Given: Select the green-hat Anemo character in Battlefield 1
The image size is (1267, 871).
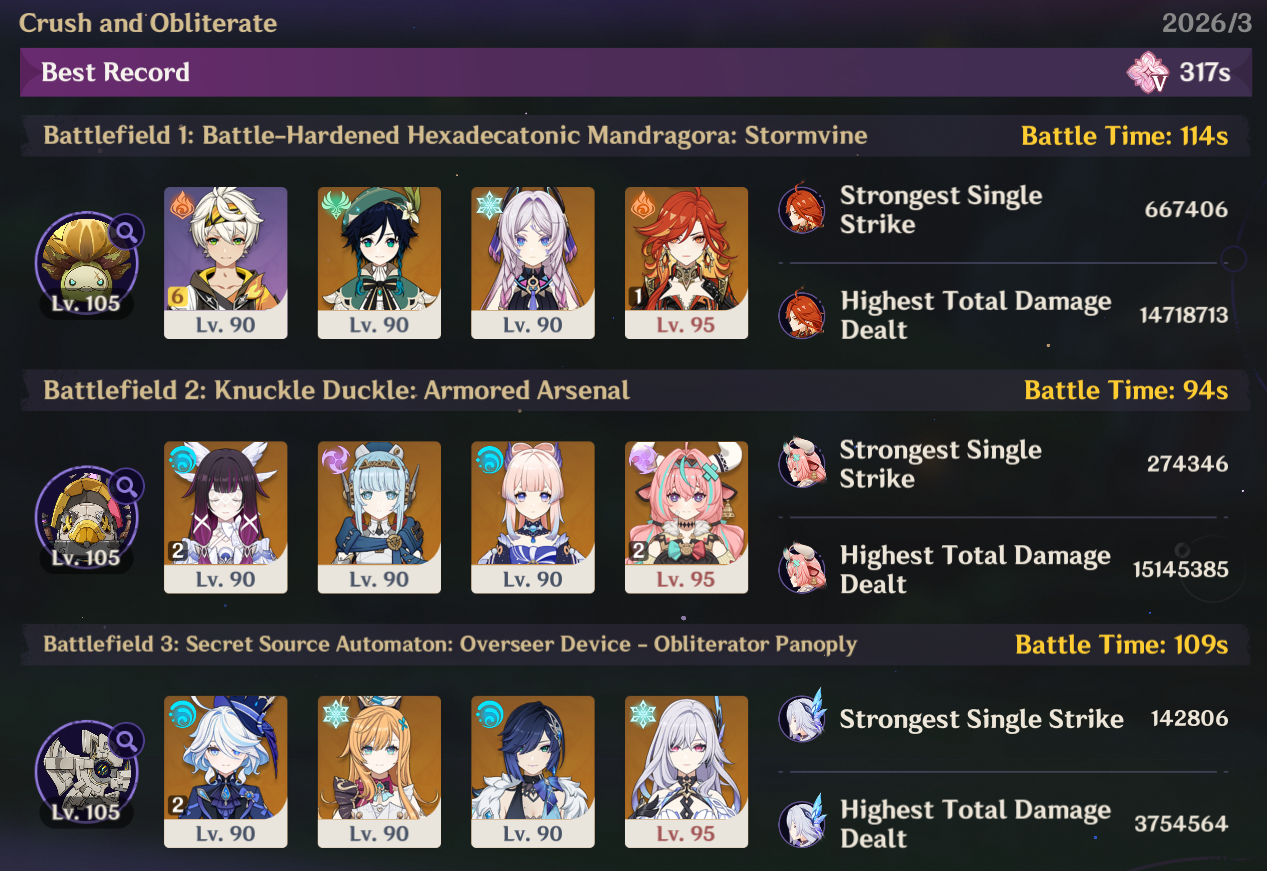Looking at the screenshot, I should (379, 263).
